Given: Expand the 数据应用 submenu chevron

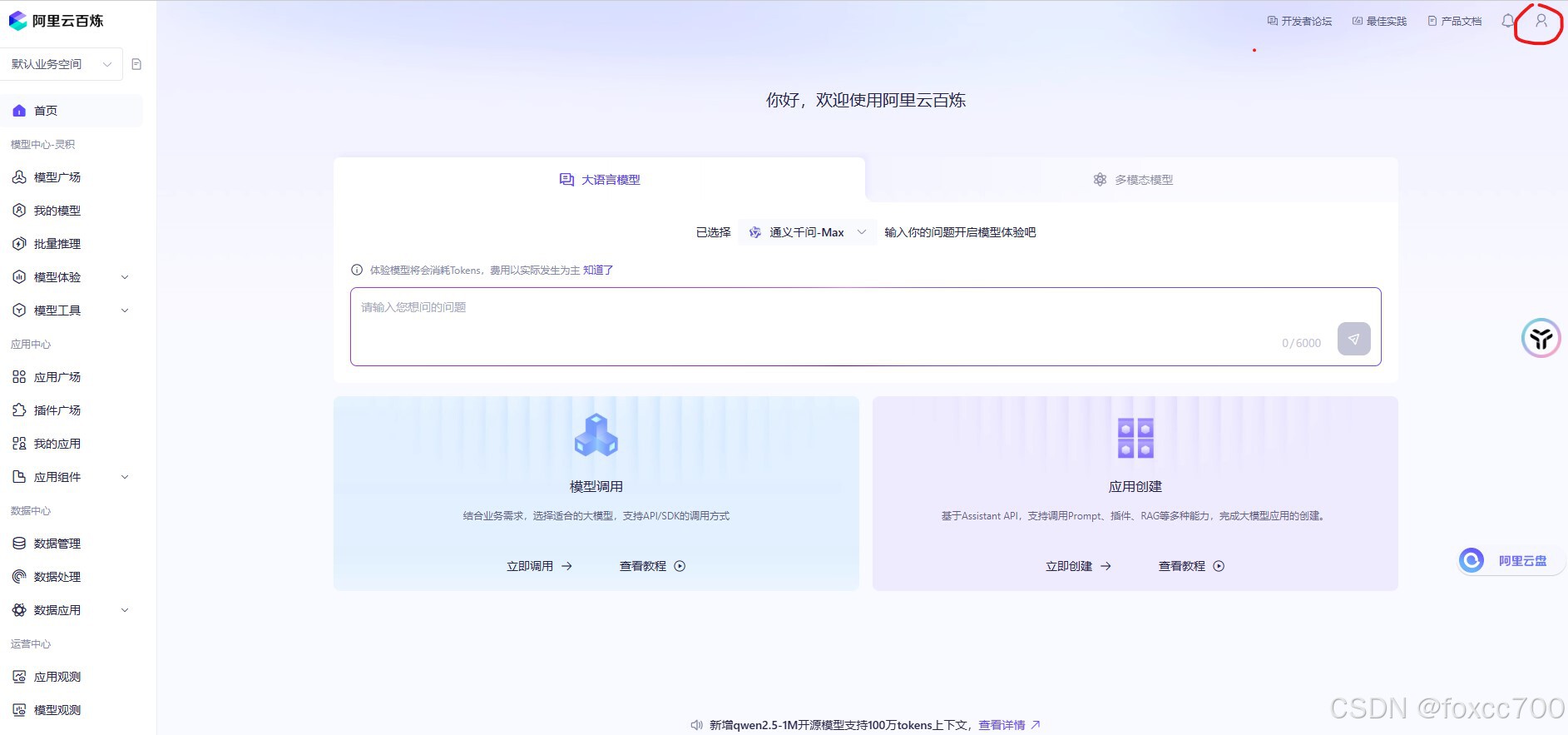Looking at the screenshot, I should (125, 610).
